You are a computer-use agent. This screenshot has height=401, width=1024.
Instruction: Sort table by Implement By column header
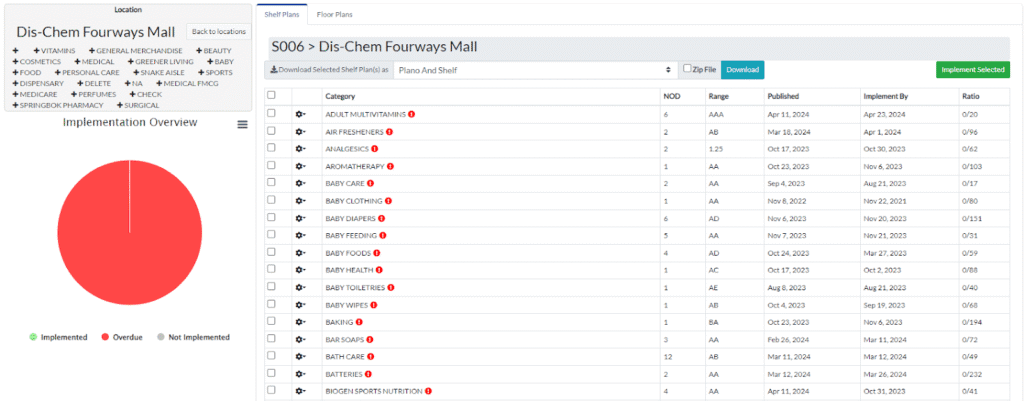click(x=884, y=96)
